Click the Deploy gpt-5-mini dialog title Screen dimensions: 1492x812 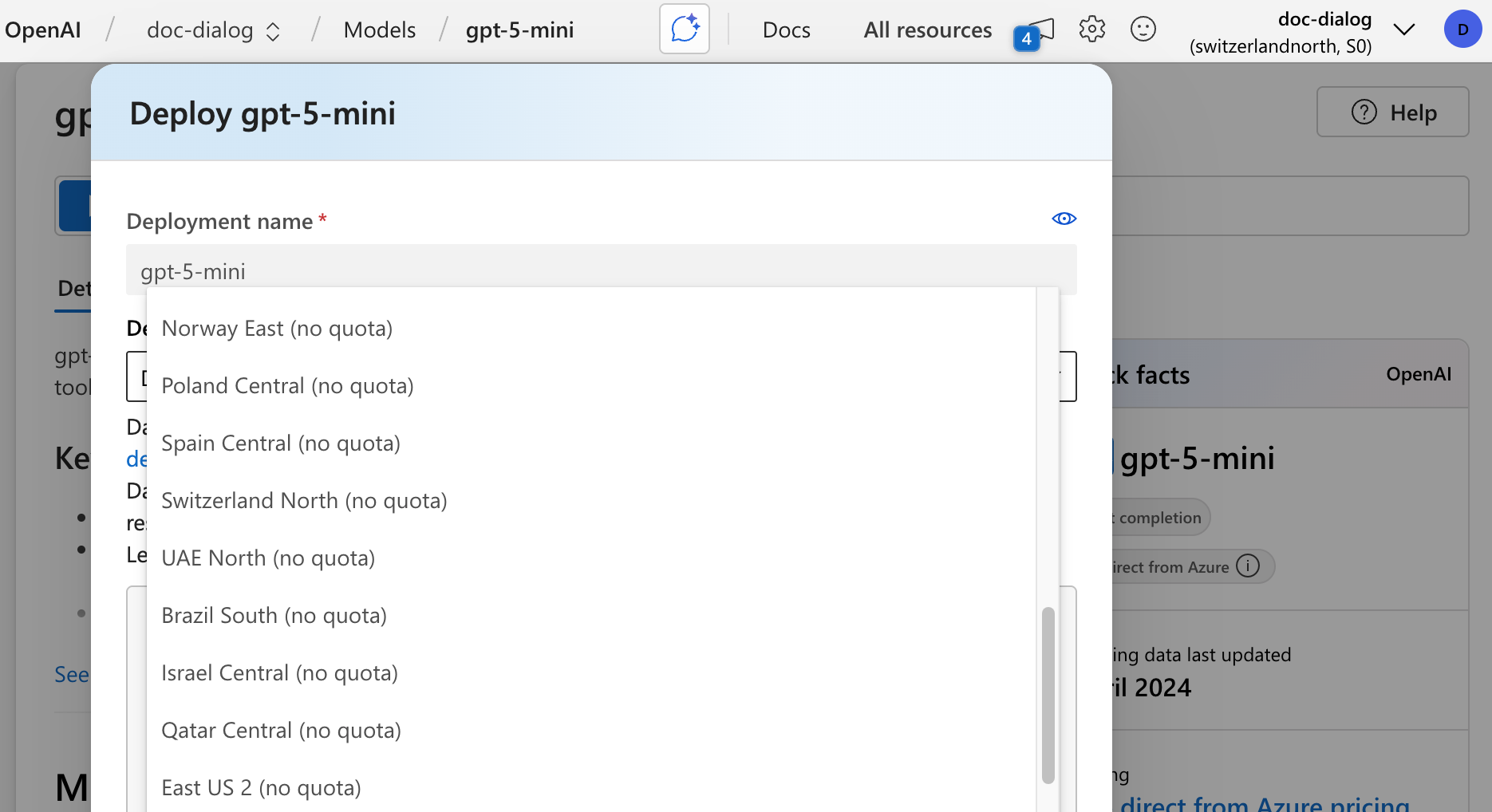(262, 113)
